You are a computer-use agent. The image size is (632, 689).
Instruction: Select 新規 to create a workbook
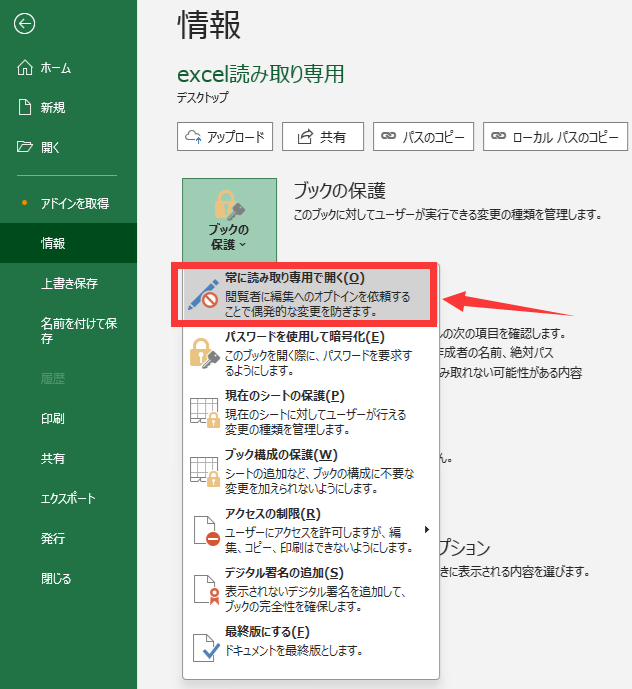[x=54, y=107]
